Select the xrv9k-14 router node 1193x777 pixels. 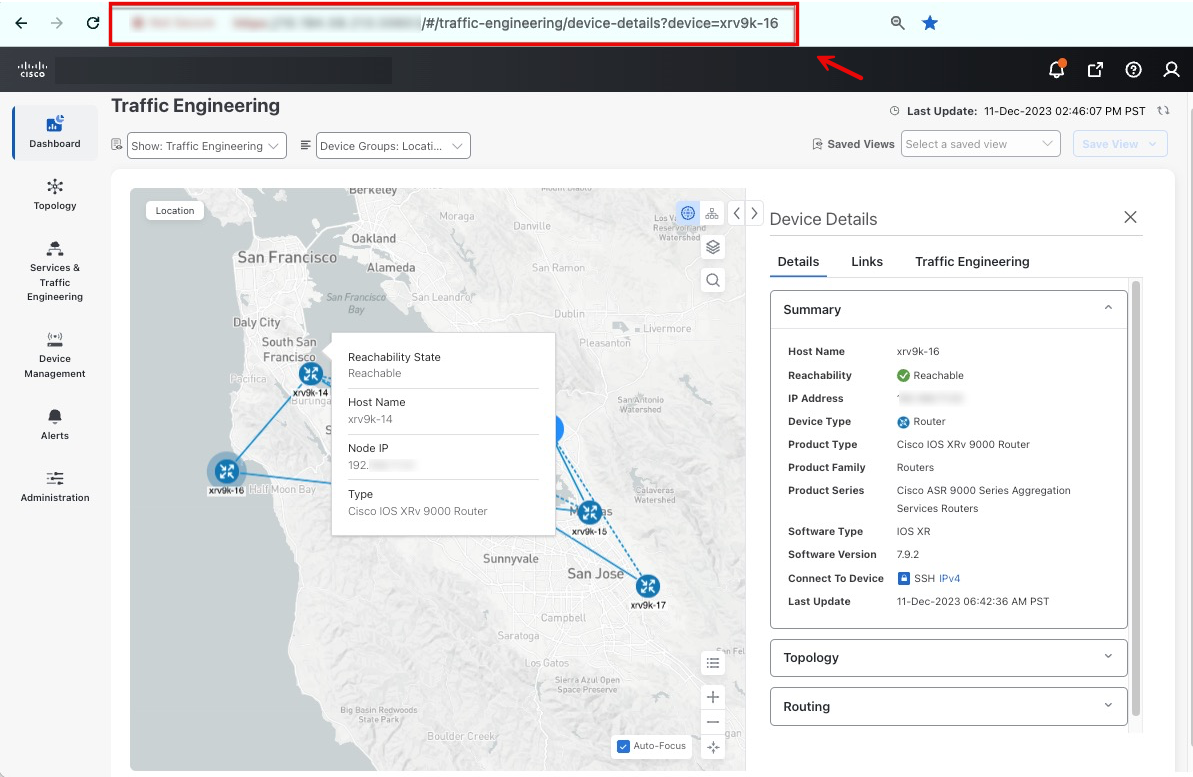pyautogui.click(x=310, y=374)
